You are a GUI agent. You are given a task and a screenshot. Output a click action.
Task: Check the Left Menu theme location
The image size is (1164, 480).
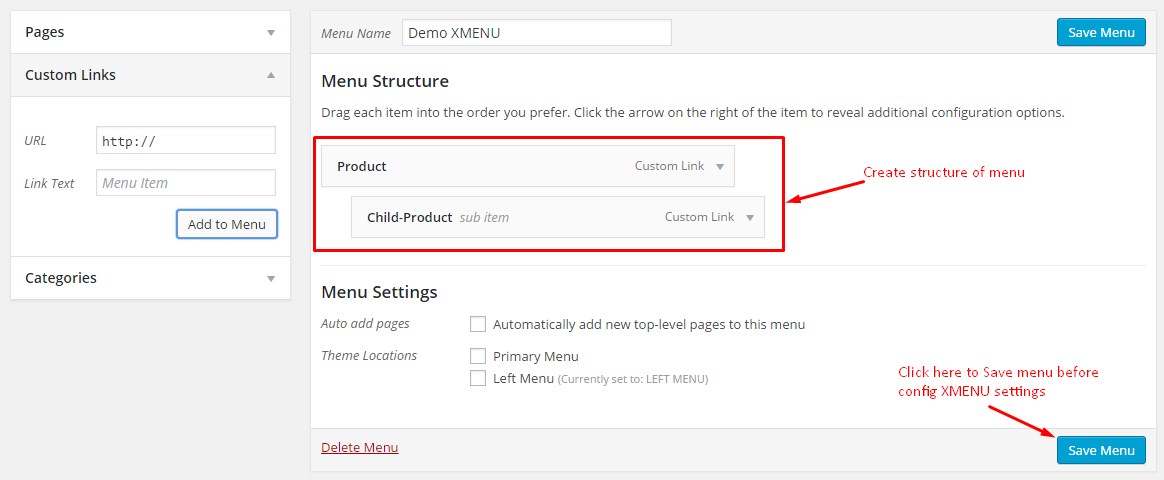click(x=478, y=378)
